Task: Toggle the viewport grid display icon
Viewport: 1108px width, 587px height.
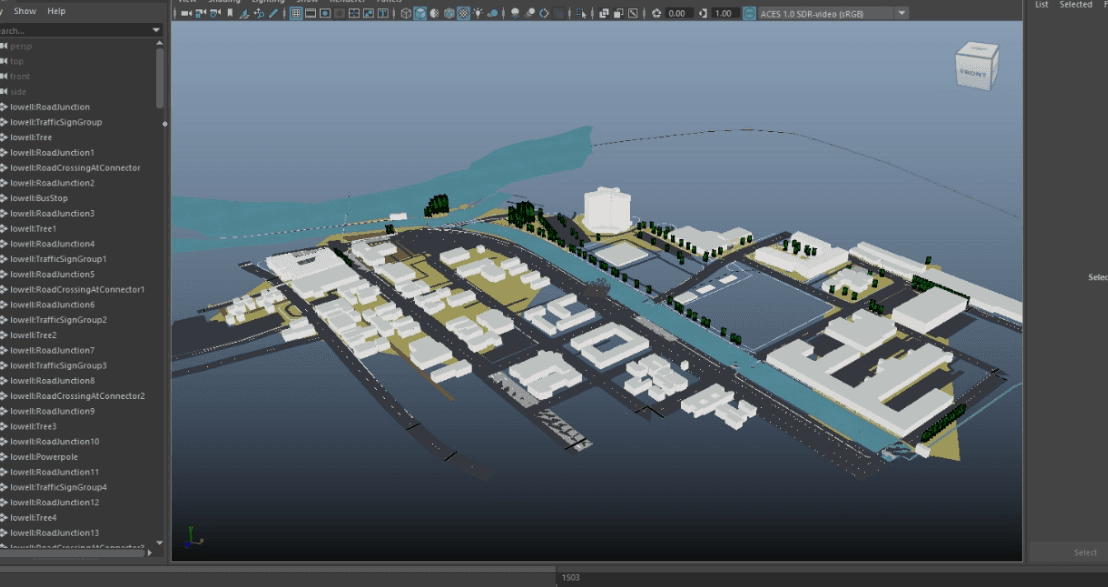Action: click(296, 12)
